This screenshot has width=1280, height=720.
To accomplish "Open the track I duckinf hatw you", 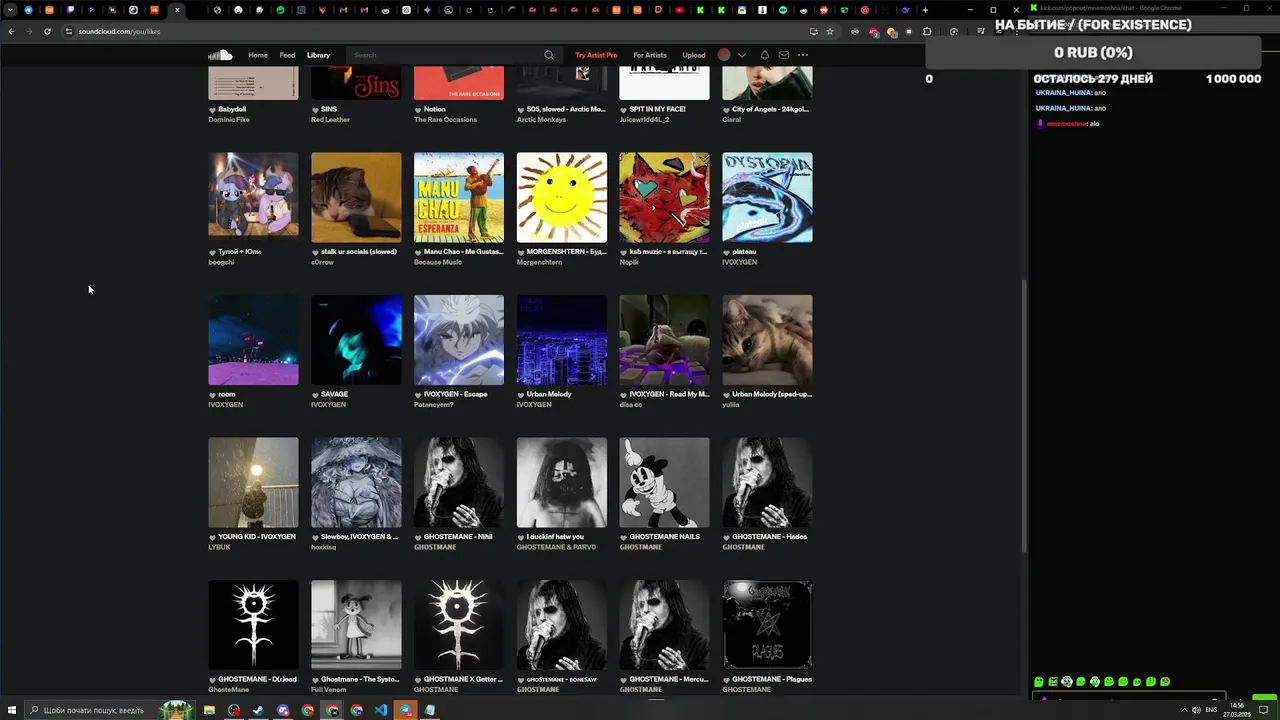I will pos(555,537).
